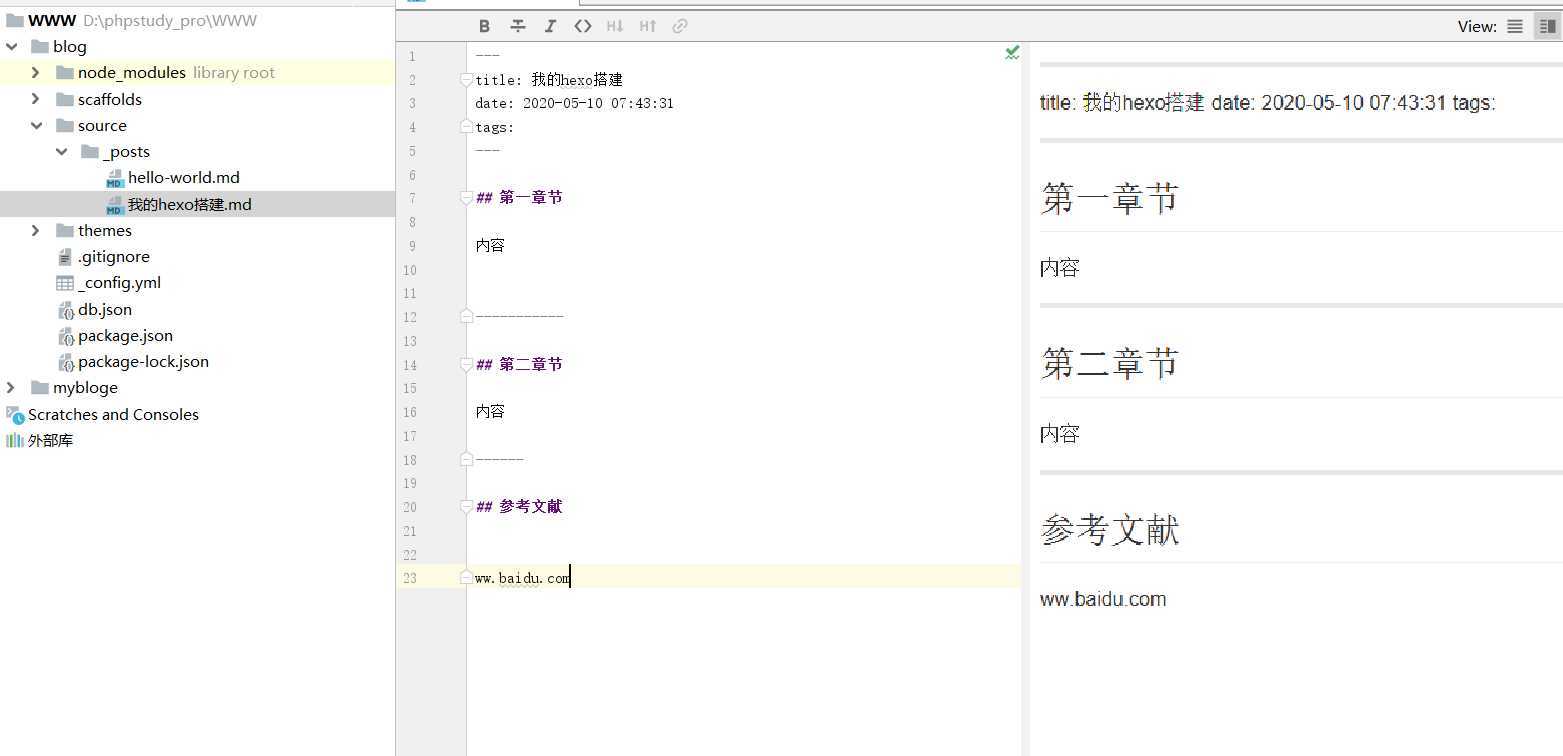The height and width of the screenshot is (756, 1563).
Task: Click the external libraries bars icon
Action: click(x=14, y=440)
